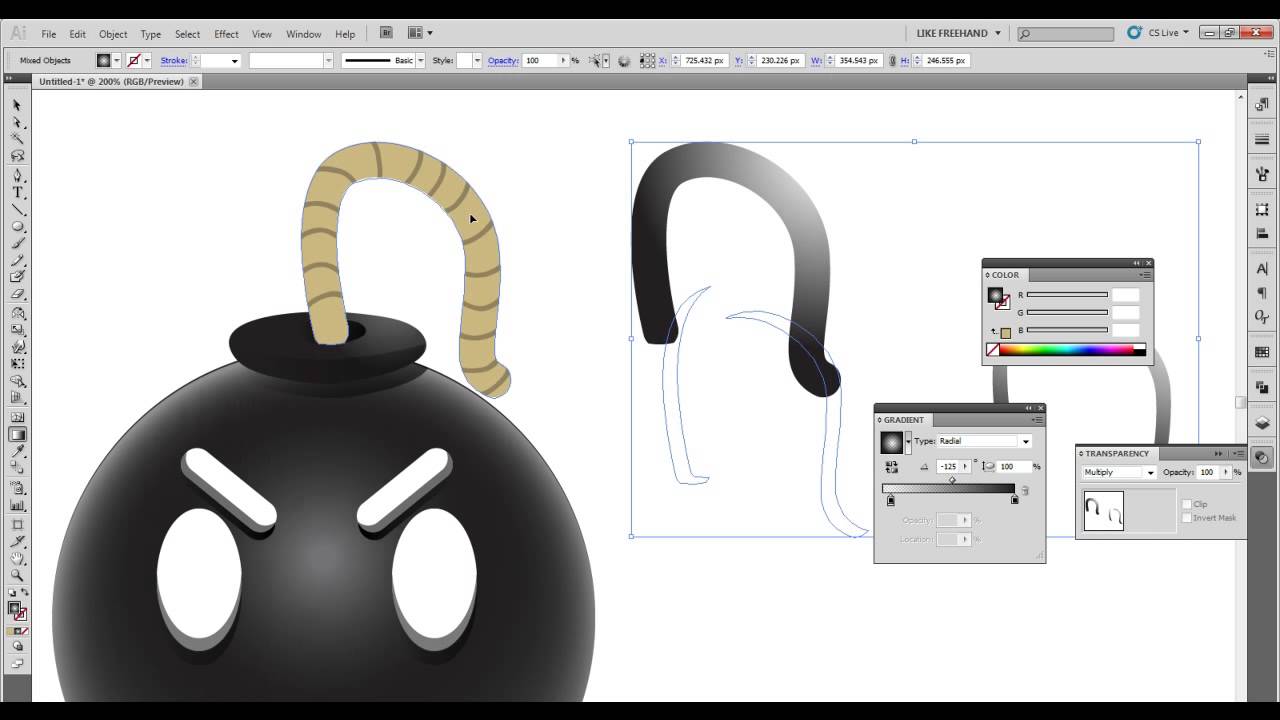Click the right gradient color stop
This screenshot has width=1280, height=720.
pos(1014,500)
